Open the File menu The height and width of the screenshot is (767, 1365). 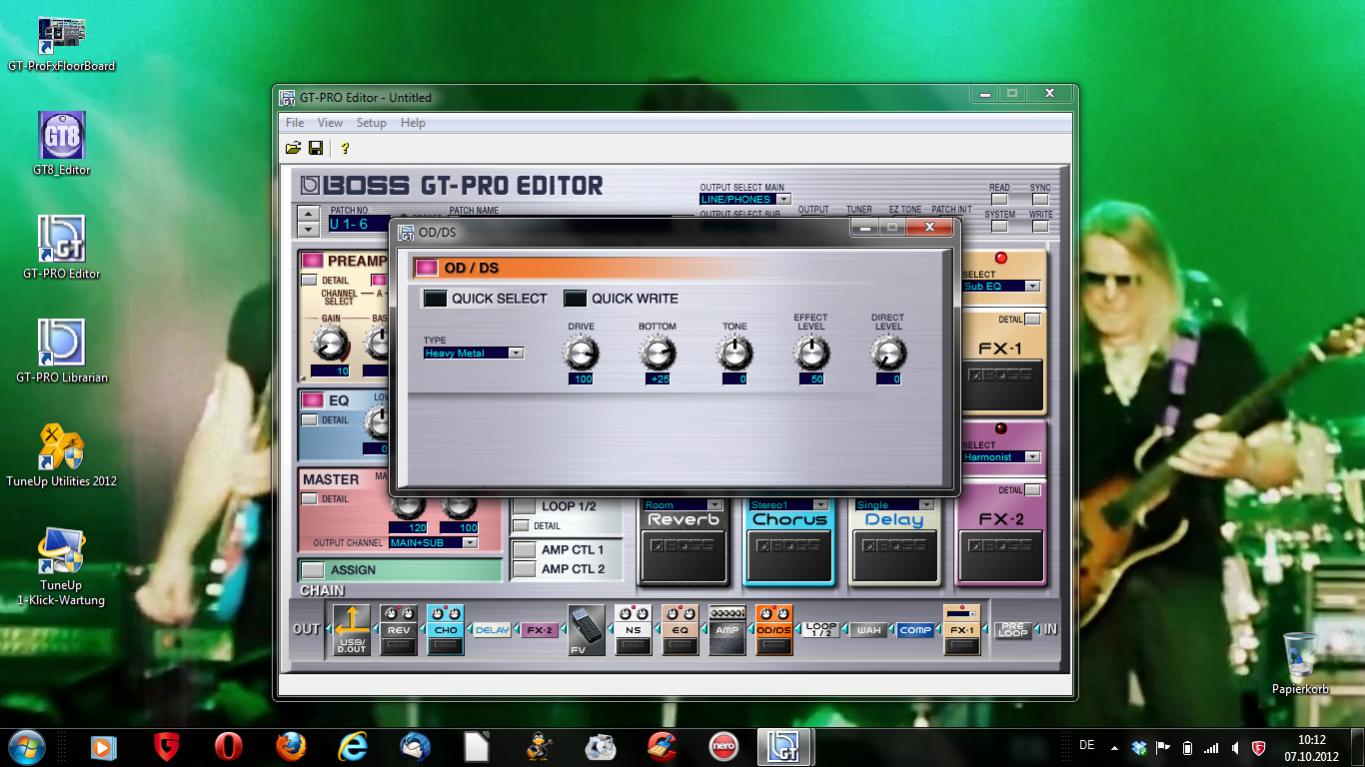pyautogui.click(x=295, y=123)
